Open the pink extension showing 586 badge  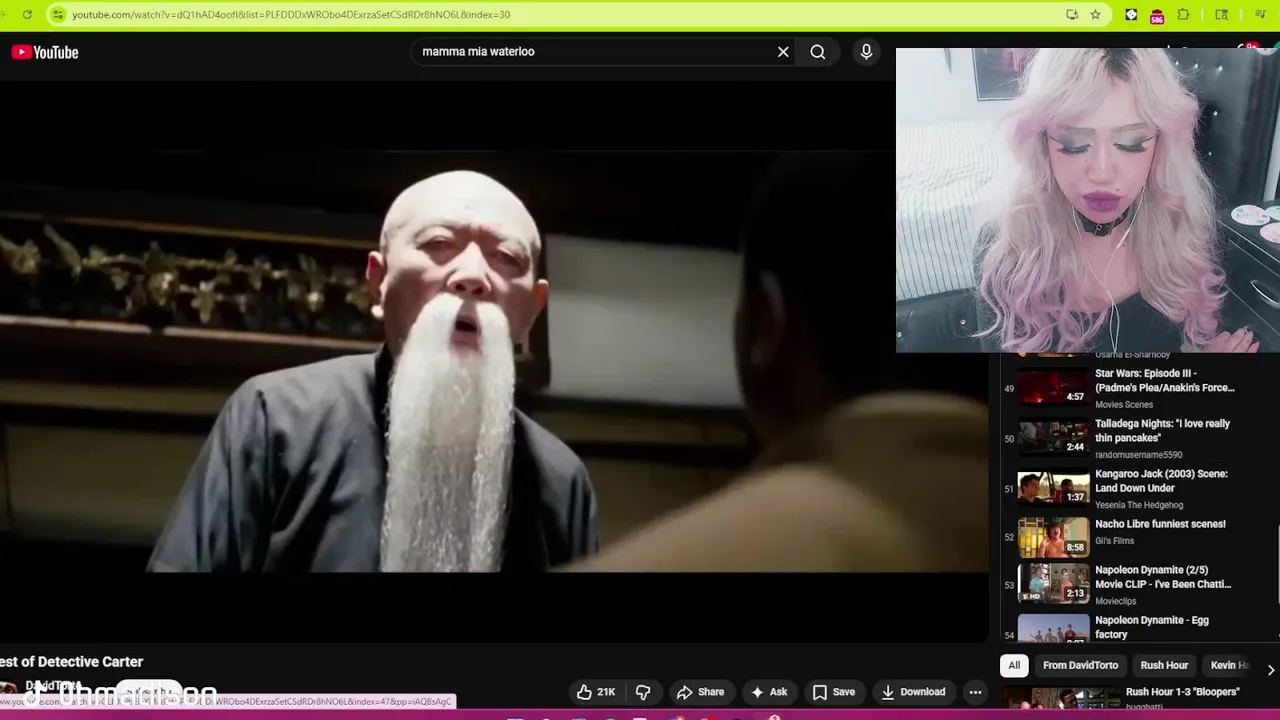pos(1157,15)
